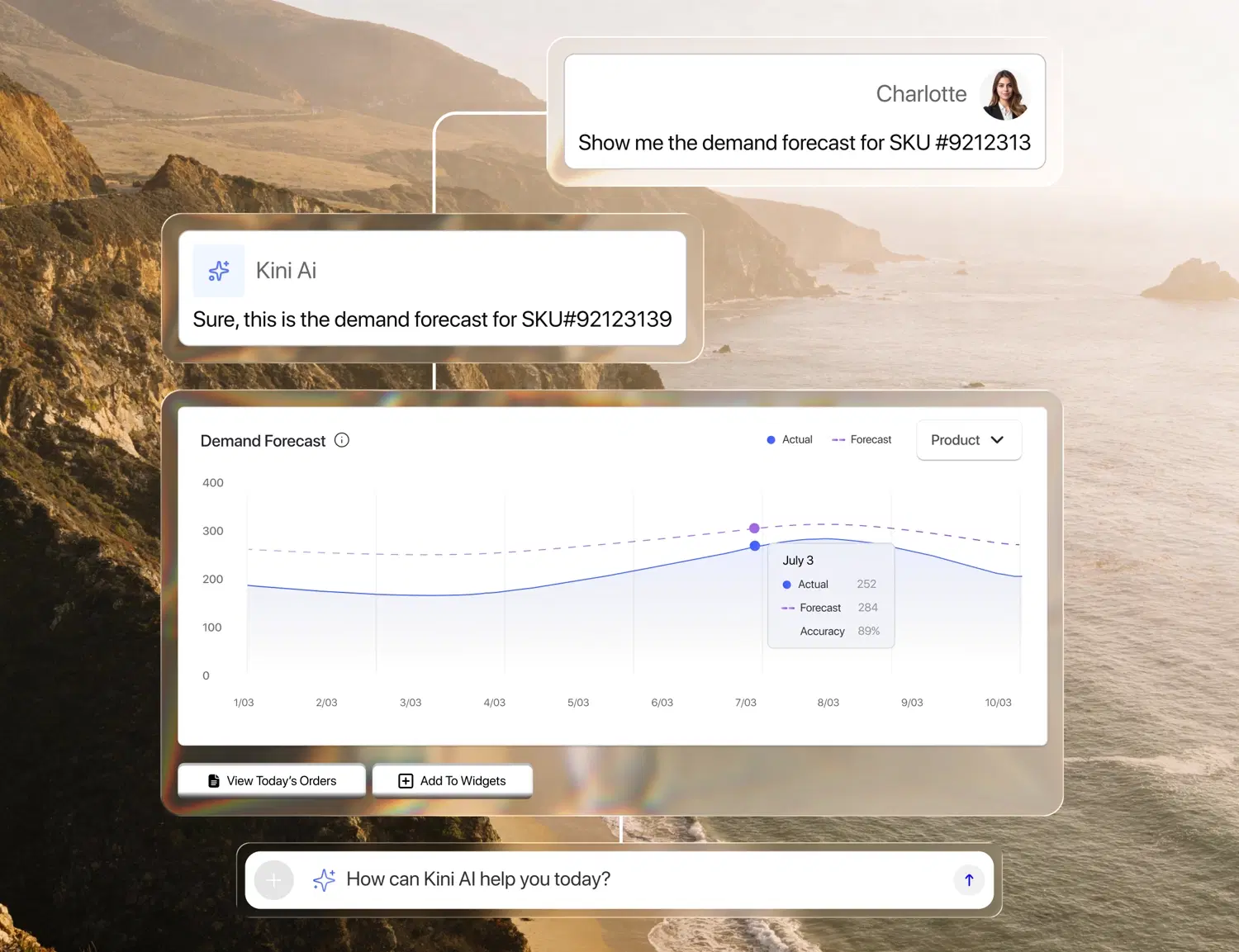Click the 'Demand Forecast' chart title

point(263,441)
